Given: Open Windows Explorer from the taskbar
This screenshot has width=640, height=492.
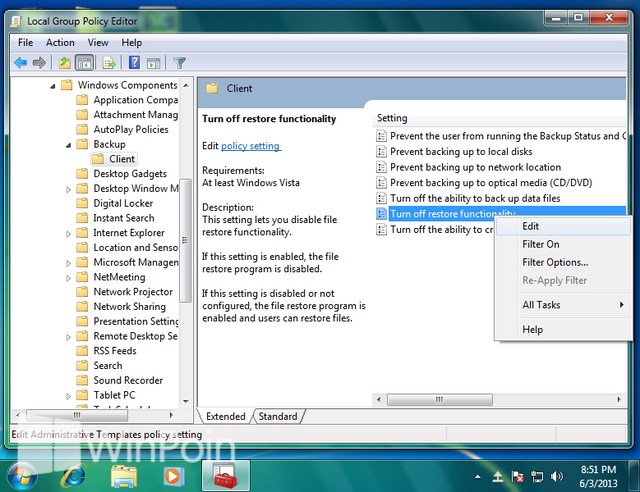Looking at the screenshot, I should pos(124,476).
